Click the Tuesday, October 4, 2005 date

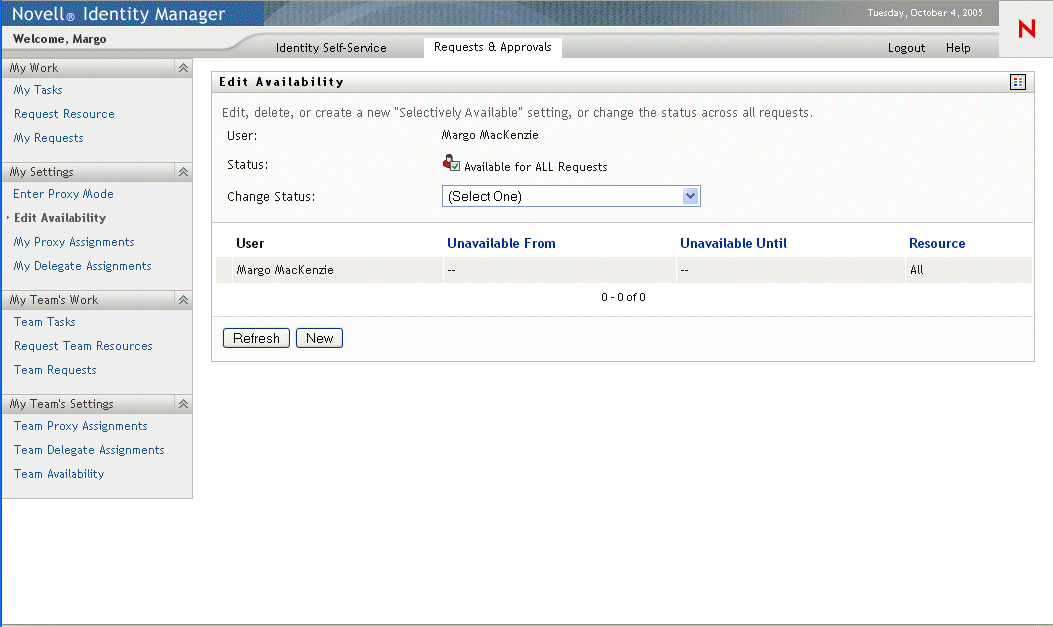(x=925, y=13)
